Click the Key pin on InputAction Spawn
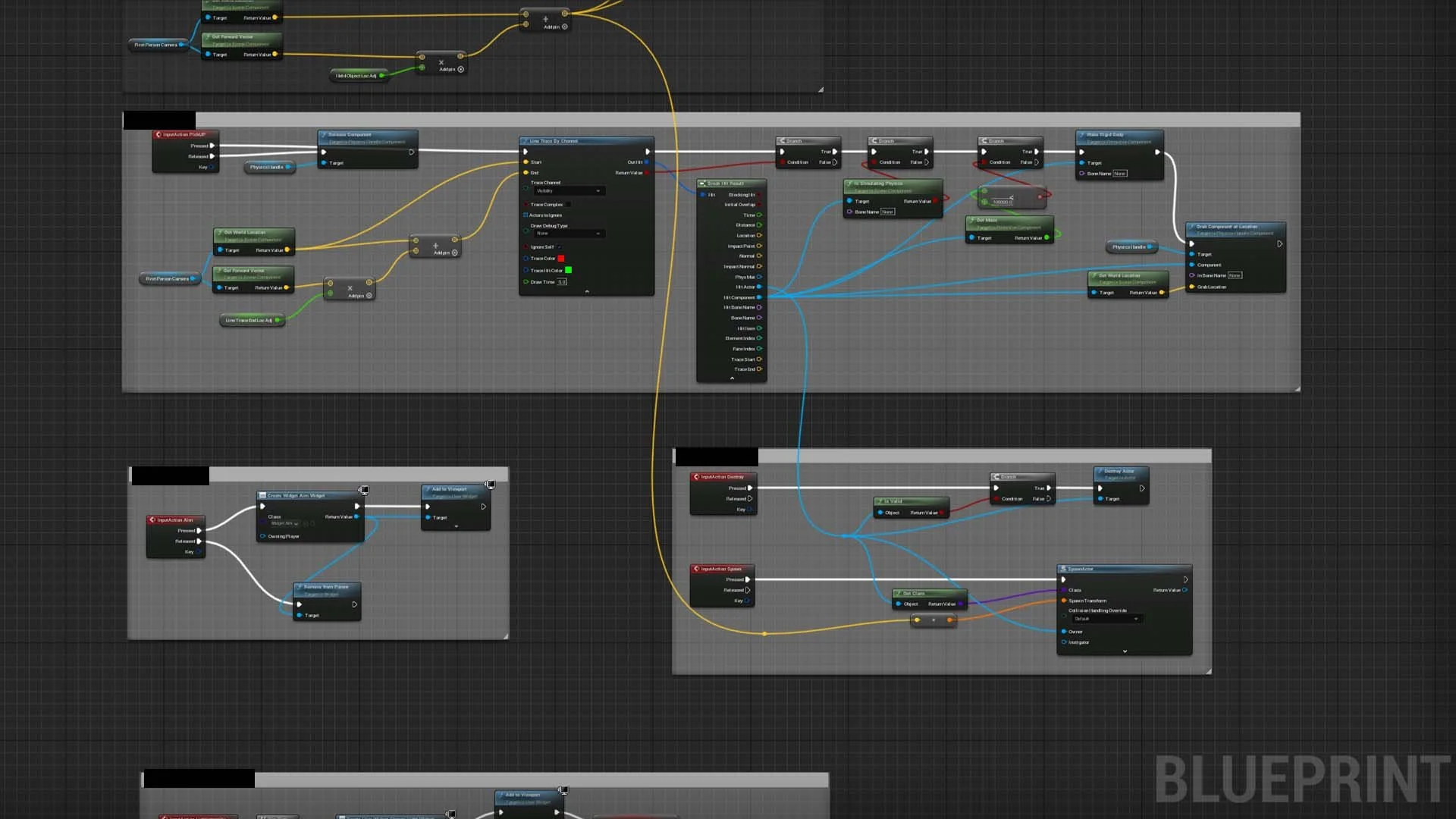 pyautogui.click(x=747, y=601)
